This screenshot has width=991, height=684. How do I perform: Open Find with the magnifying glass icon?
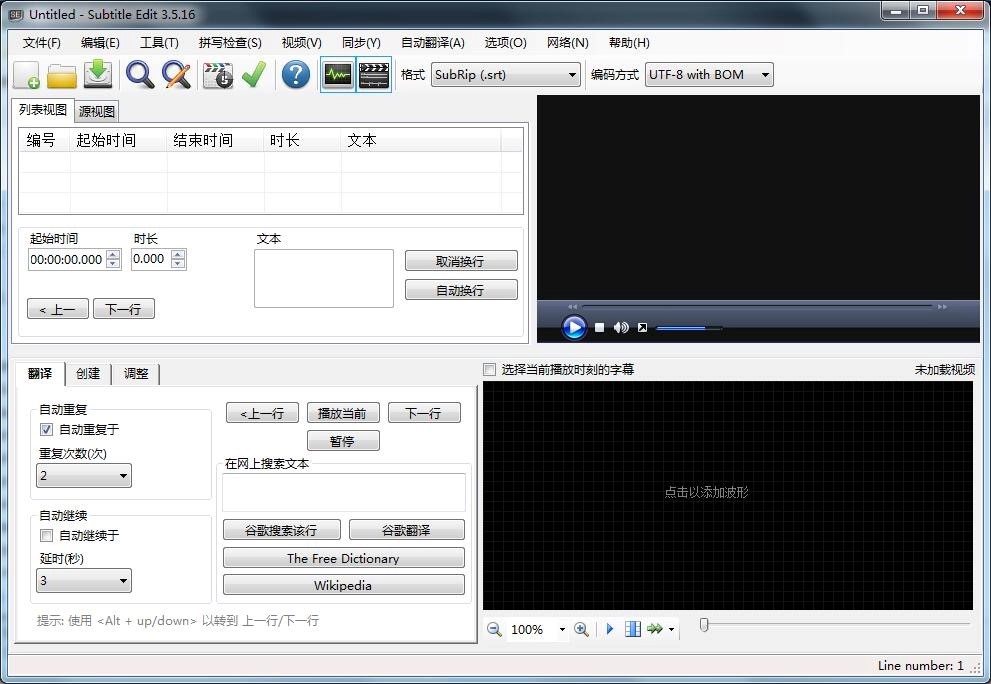click(x=140, y=74)
